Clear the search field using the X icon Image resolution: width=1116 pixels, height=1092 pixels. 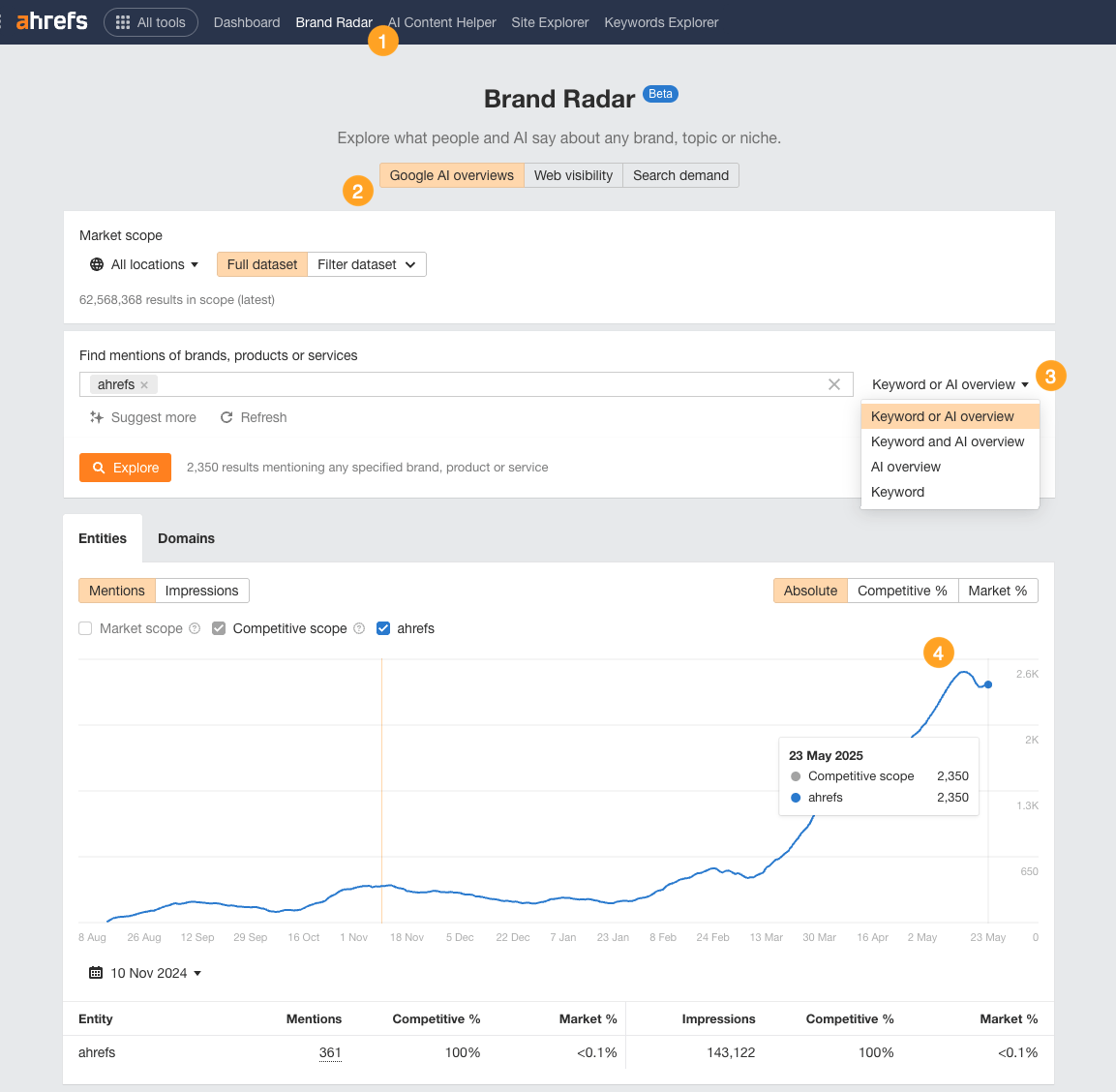pos(834,384)
